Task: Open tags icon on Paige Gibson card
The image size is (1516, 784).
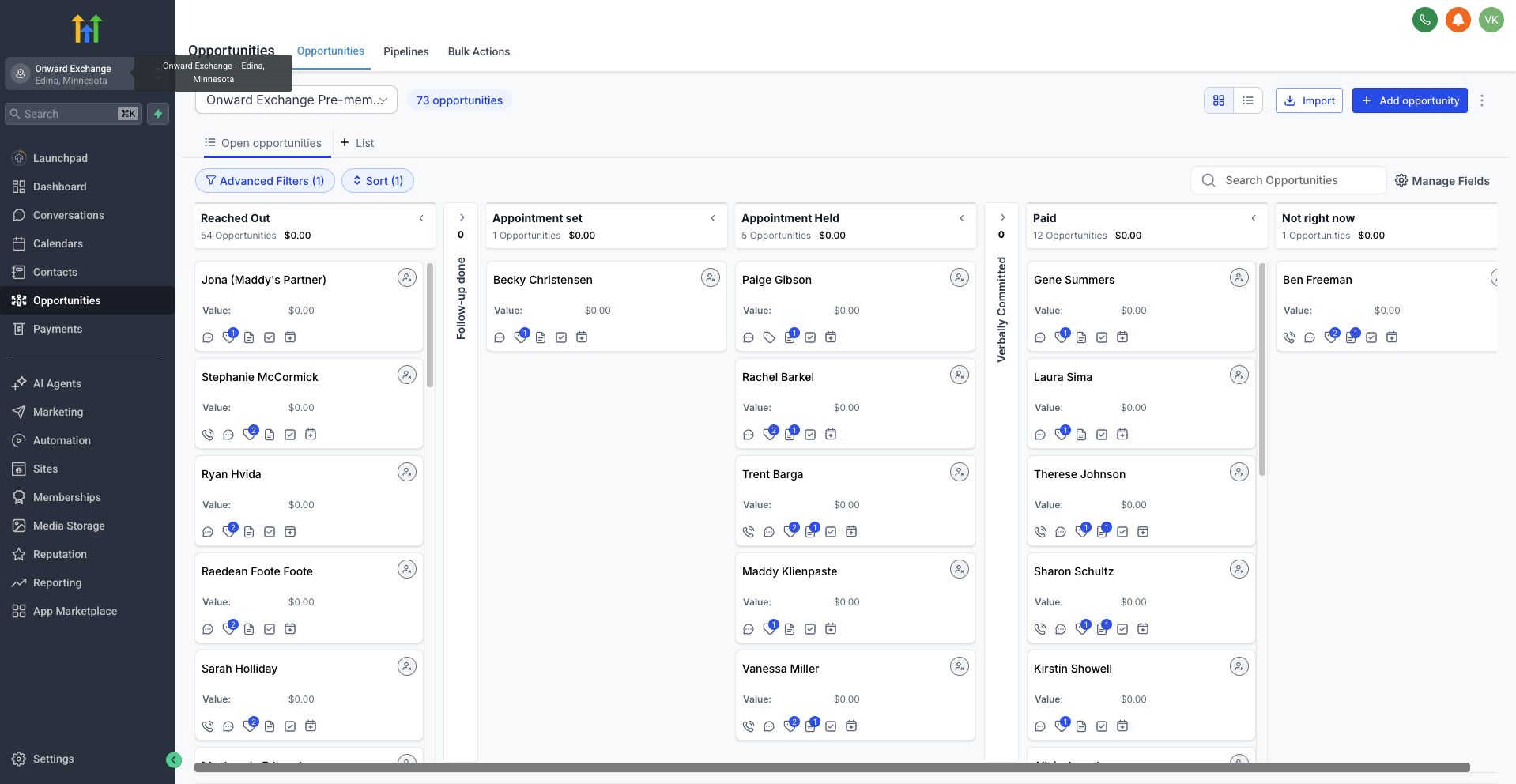Action: (769, 337)
